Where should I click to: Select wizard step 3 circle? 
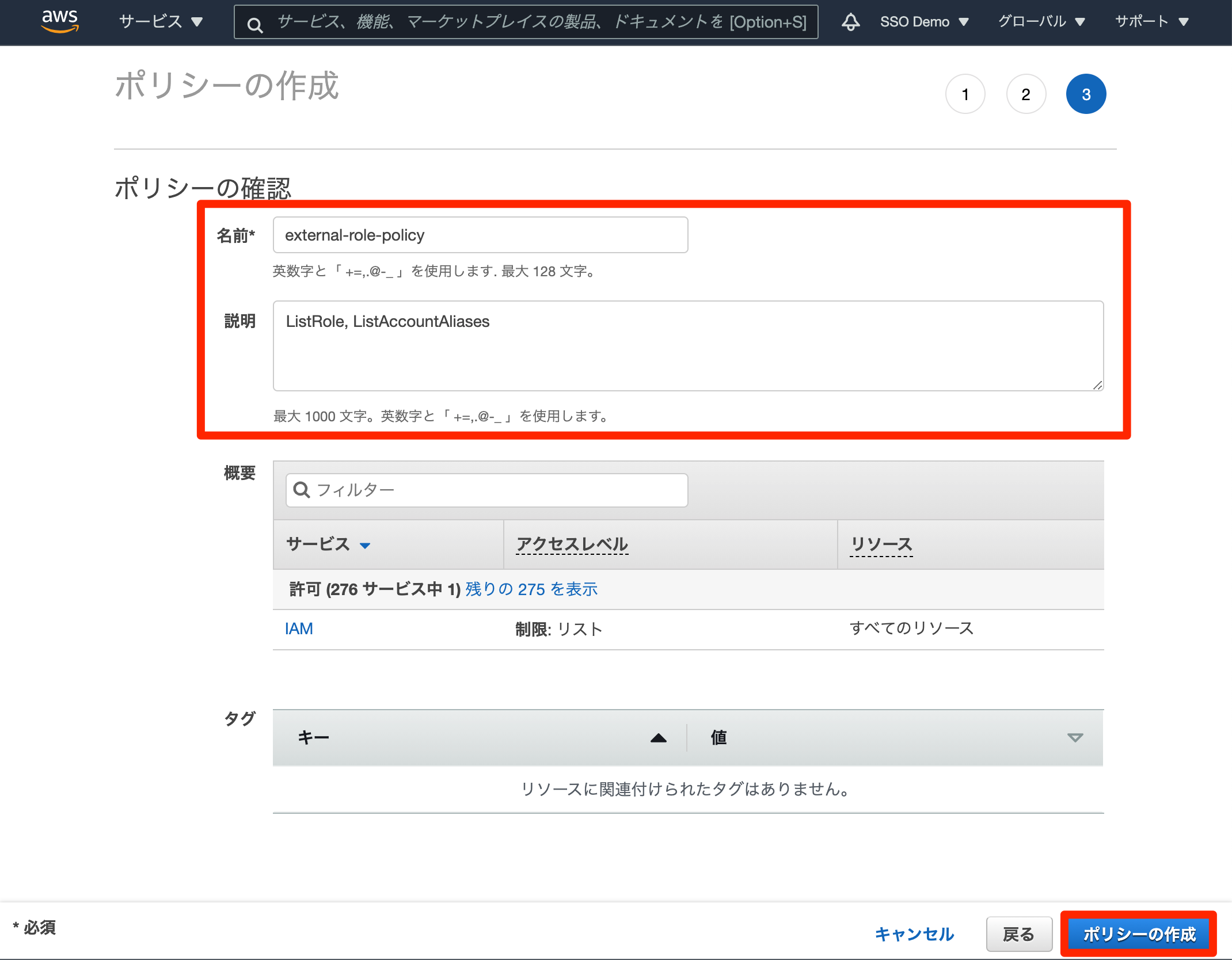[x=1086, y=94]
